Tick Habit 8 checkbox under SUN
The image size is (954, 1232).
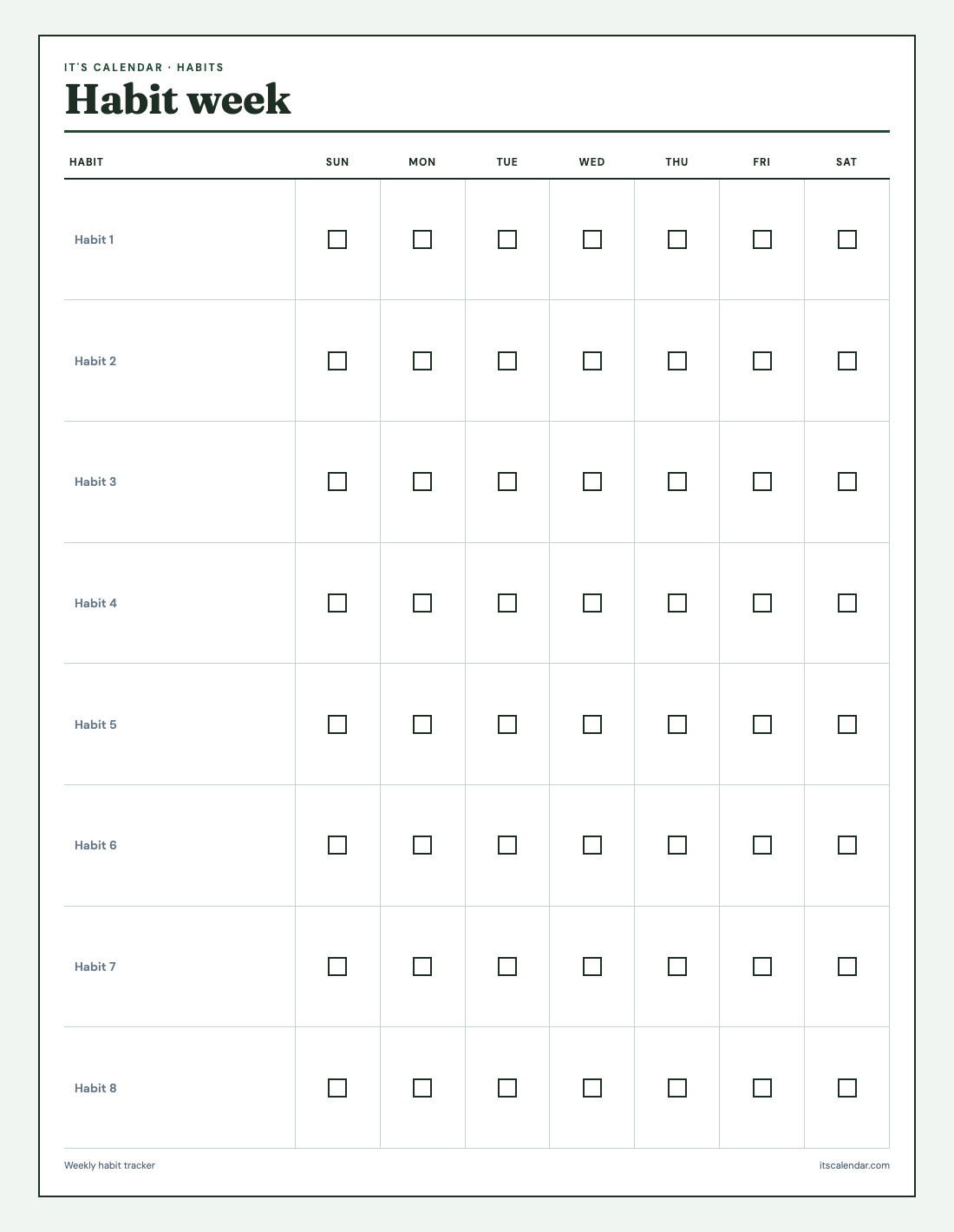pyautogui.click(x=337, y=1088)
